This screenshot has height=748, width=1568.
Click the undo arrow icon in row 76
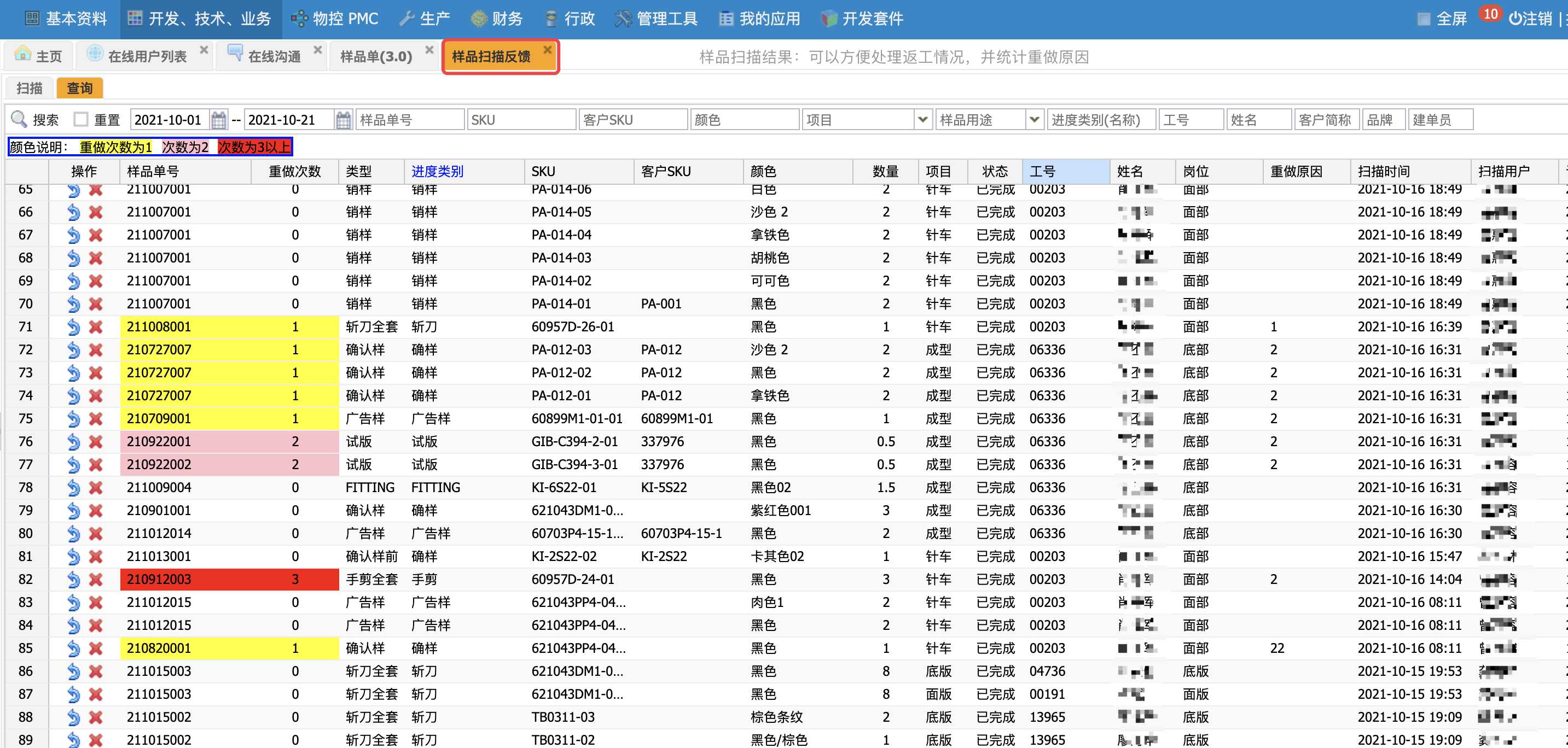(x=74, y=441)
